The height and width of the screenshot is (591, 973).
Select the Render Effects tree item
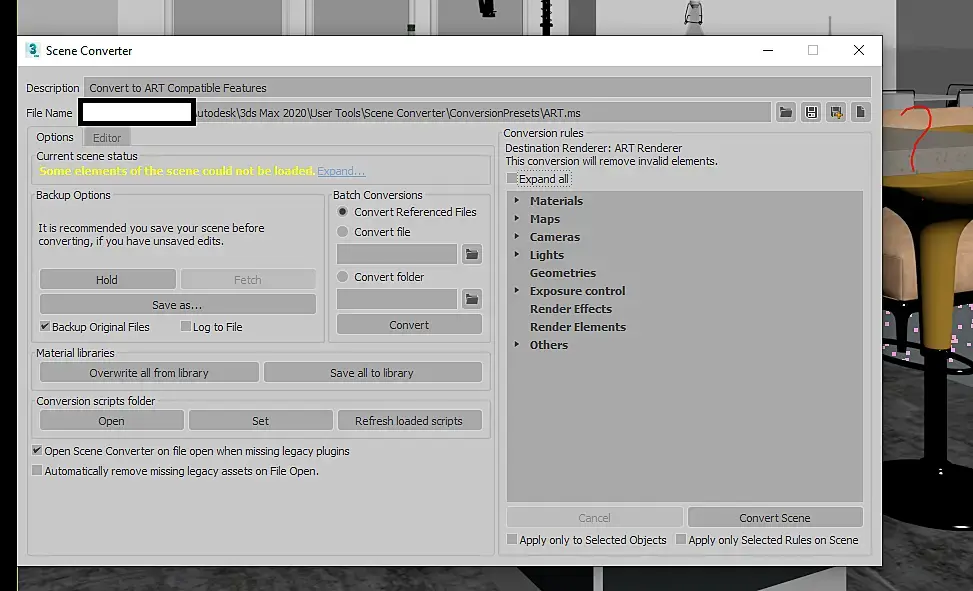coord(570,309)
